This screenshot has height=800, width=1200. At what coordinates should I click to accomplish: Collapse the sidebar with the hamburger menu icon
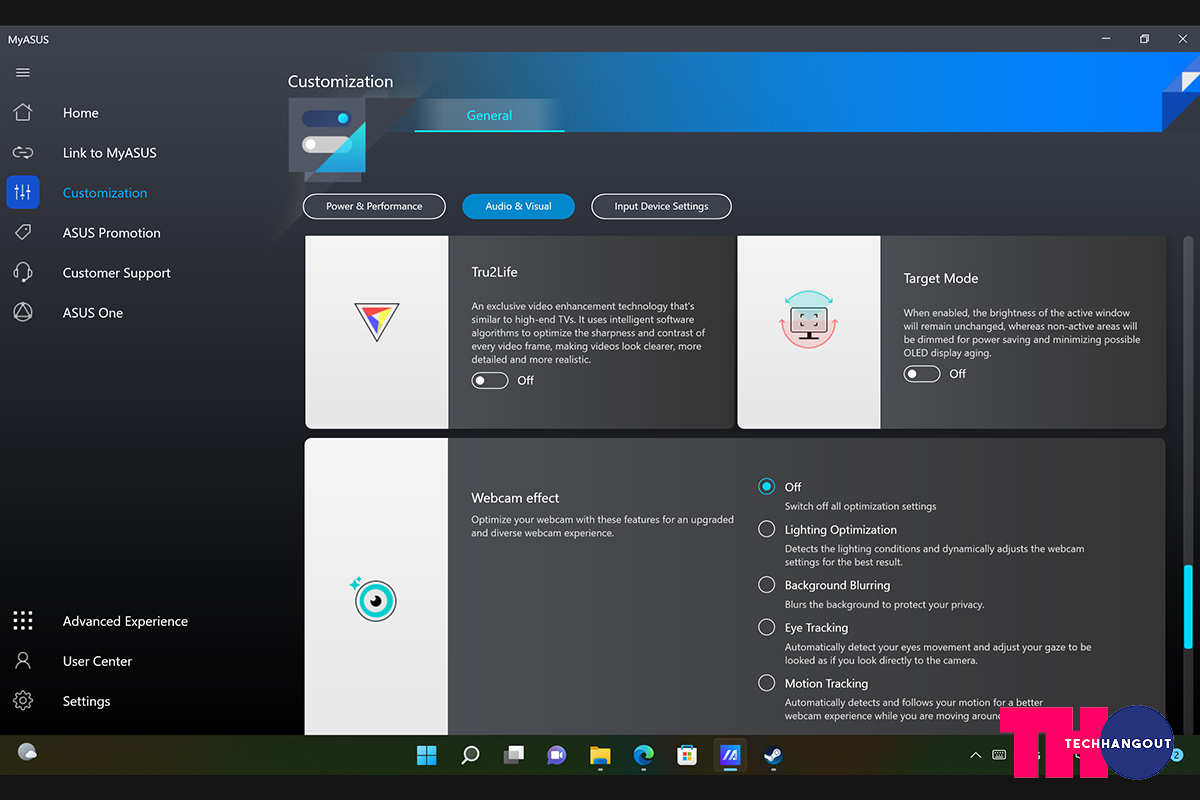23,73
